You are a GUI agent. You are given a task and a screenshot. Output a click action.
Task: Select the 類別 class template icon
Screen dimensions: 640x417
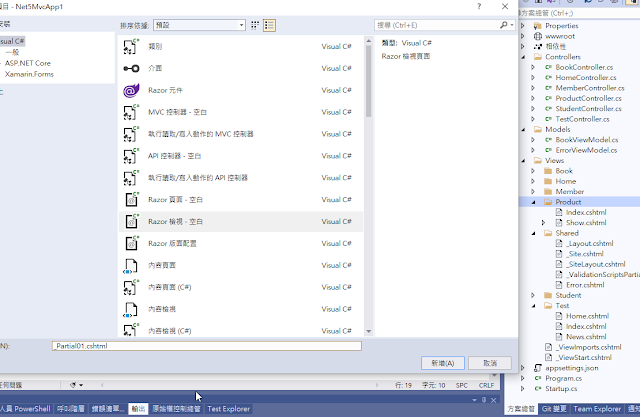click(131, 47)
